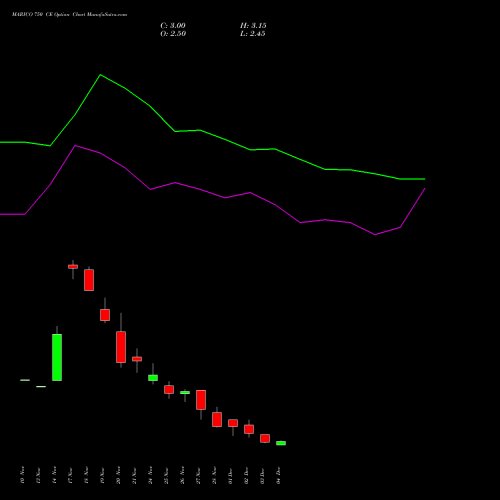This screenshot has height=500, width=500.
Task: Click the 17 Nov date label
Action: 70,475
